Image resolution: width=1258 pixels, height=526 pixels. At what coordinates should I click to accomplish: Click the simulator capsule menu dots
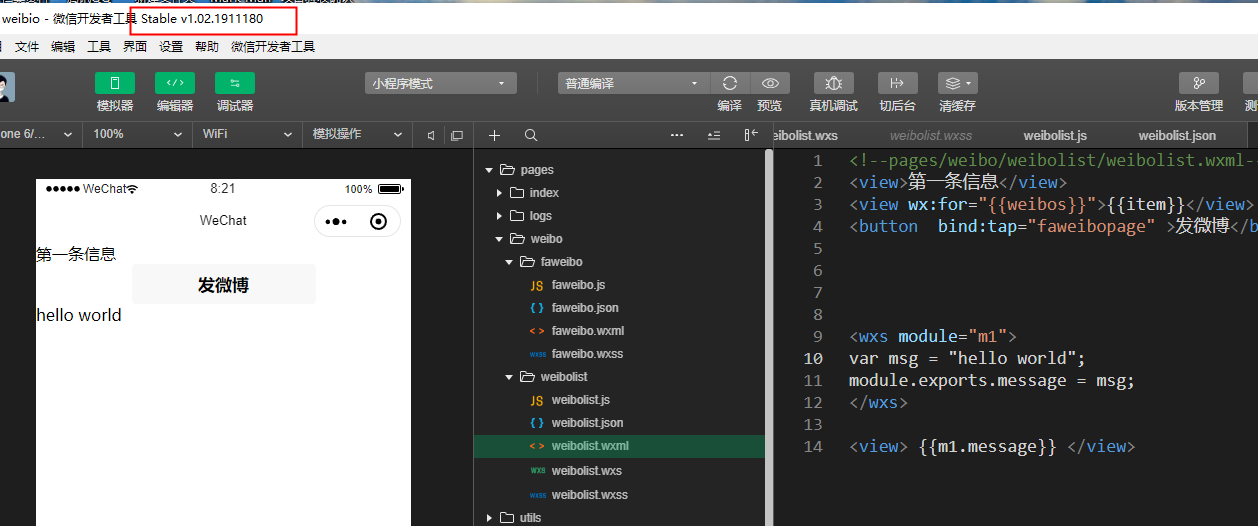coord(336,222)
